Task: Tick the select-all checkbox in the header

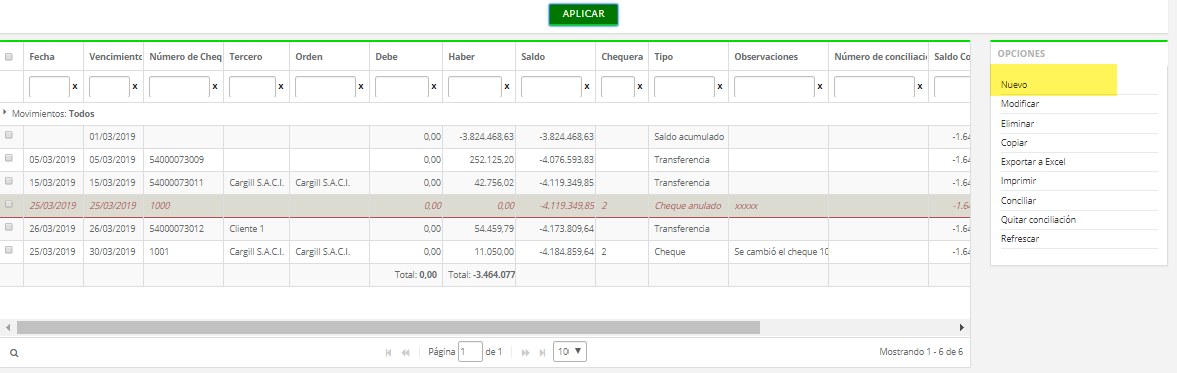Action: 9,56
